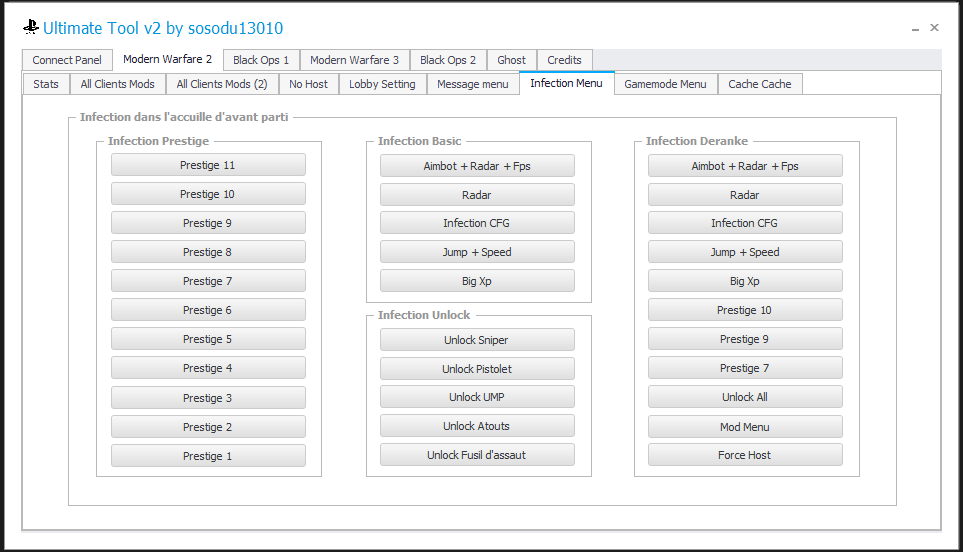This screenshot has height=552, width=963.
Task: Select the Prestige 1 button
Action: pyautogui.click(x=208, y=456)
